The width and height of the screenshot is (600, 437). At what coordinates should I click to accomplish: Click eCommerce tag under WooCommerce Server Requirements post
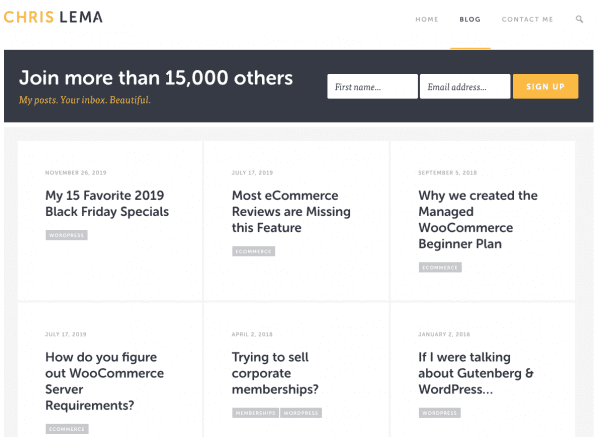point(67,429)
